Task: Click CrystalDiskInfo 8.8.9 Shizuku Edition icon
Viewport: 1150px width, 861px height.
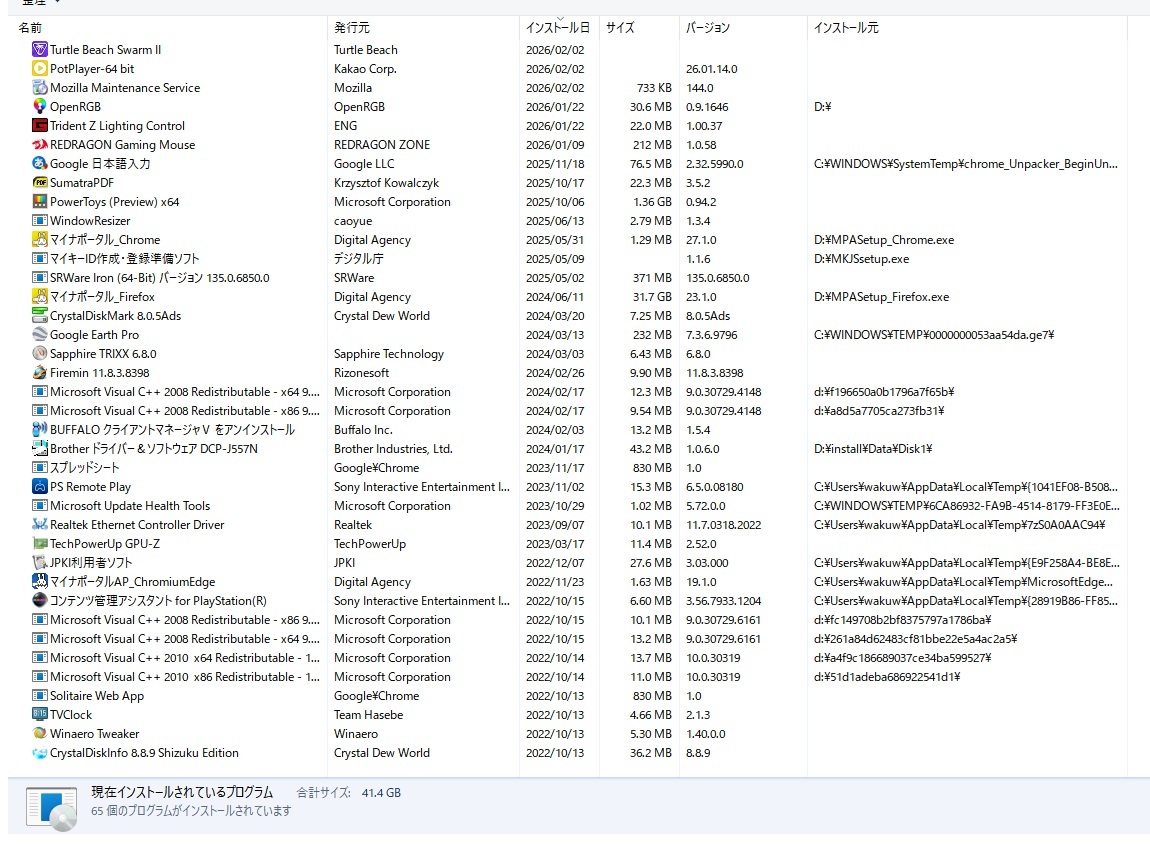Action: pos(40,753)
